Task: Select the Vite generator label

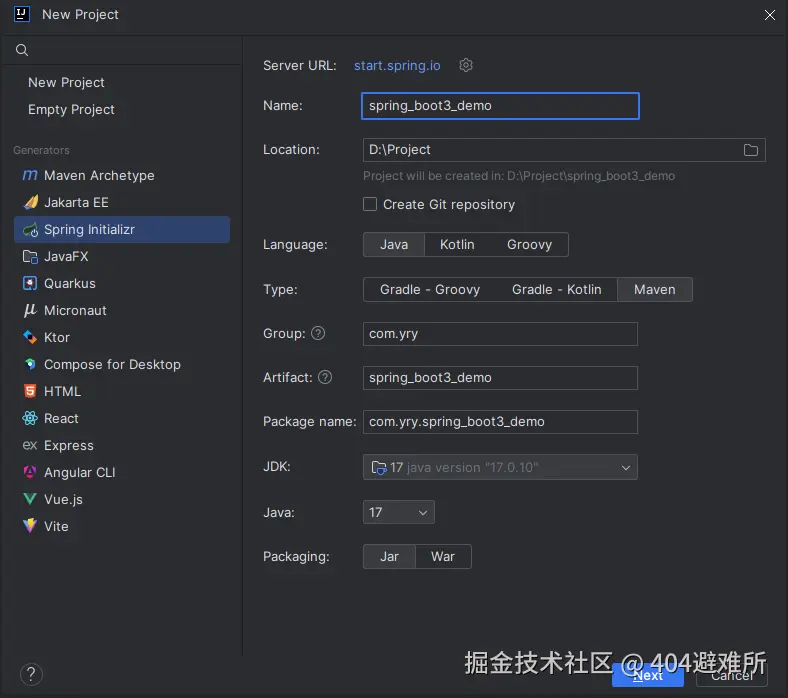Action: pos(56,527)
